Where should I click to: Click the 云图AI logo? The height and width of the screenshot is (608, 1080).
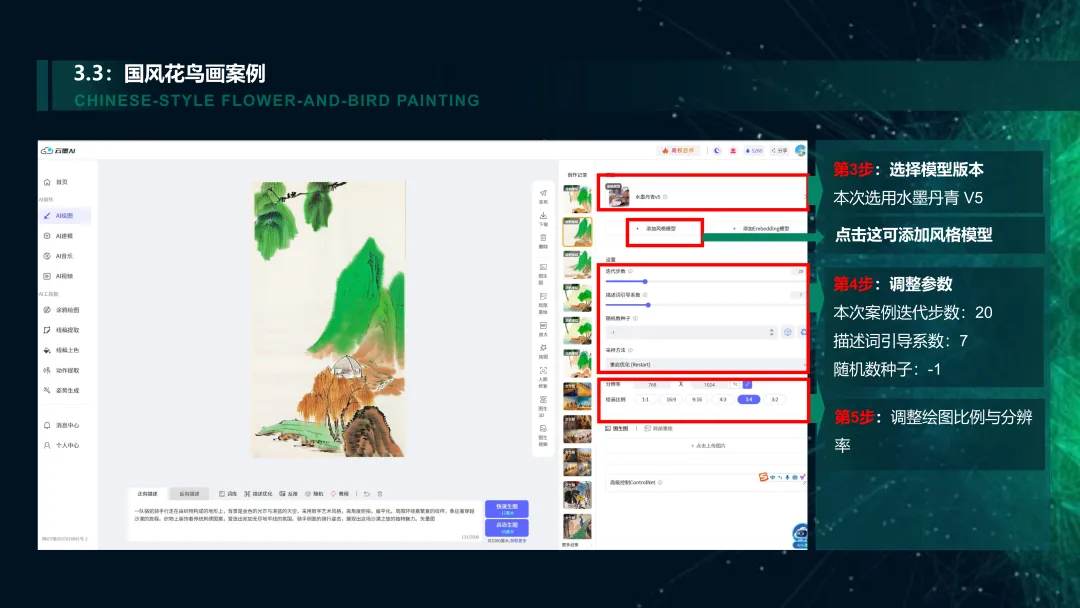tap(58, 150)
